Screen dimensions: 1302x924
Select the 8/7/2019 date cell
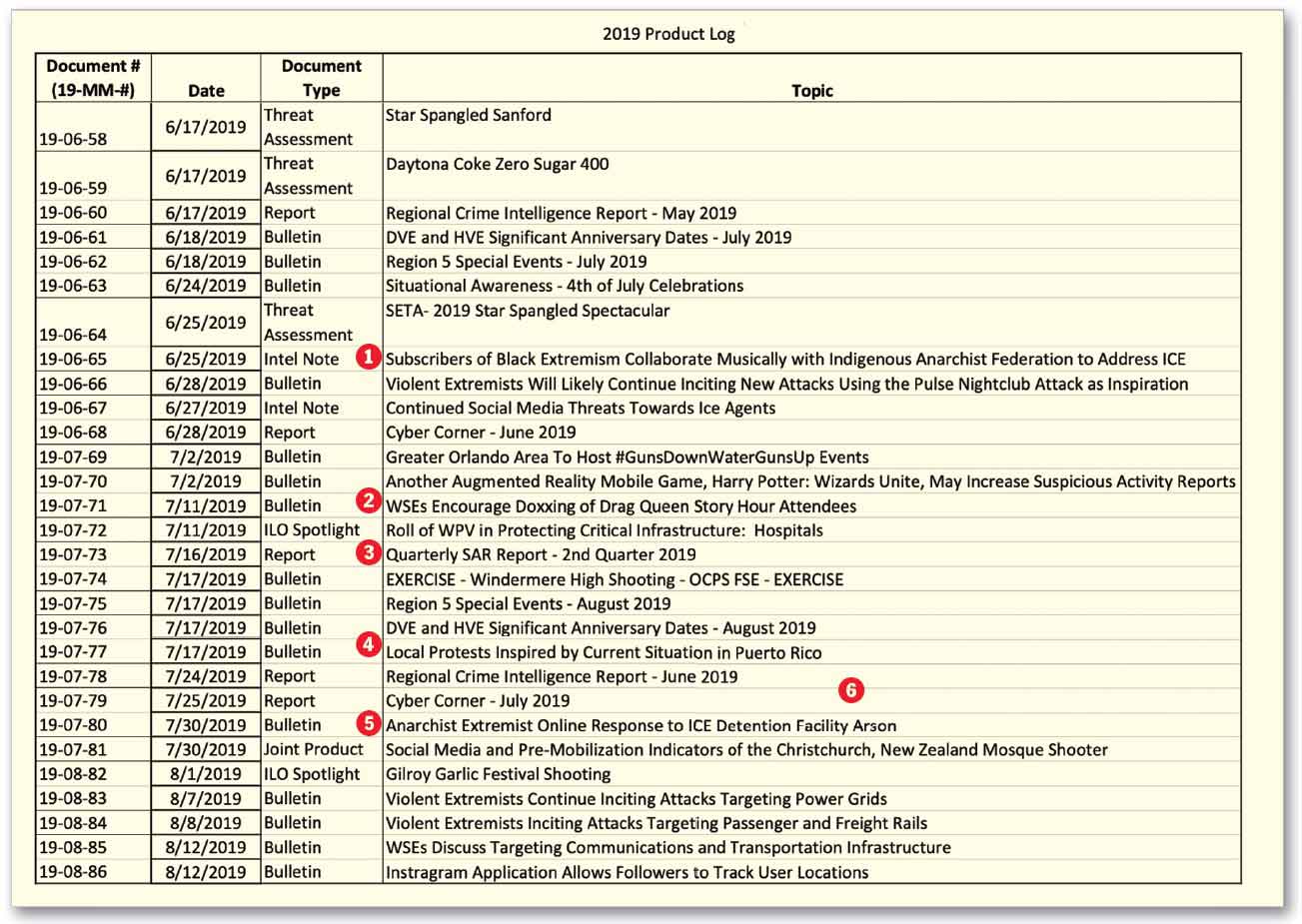coord(206,799)
